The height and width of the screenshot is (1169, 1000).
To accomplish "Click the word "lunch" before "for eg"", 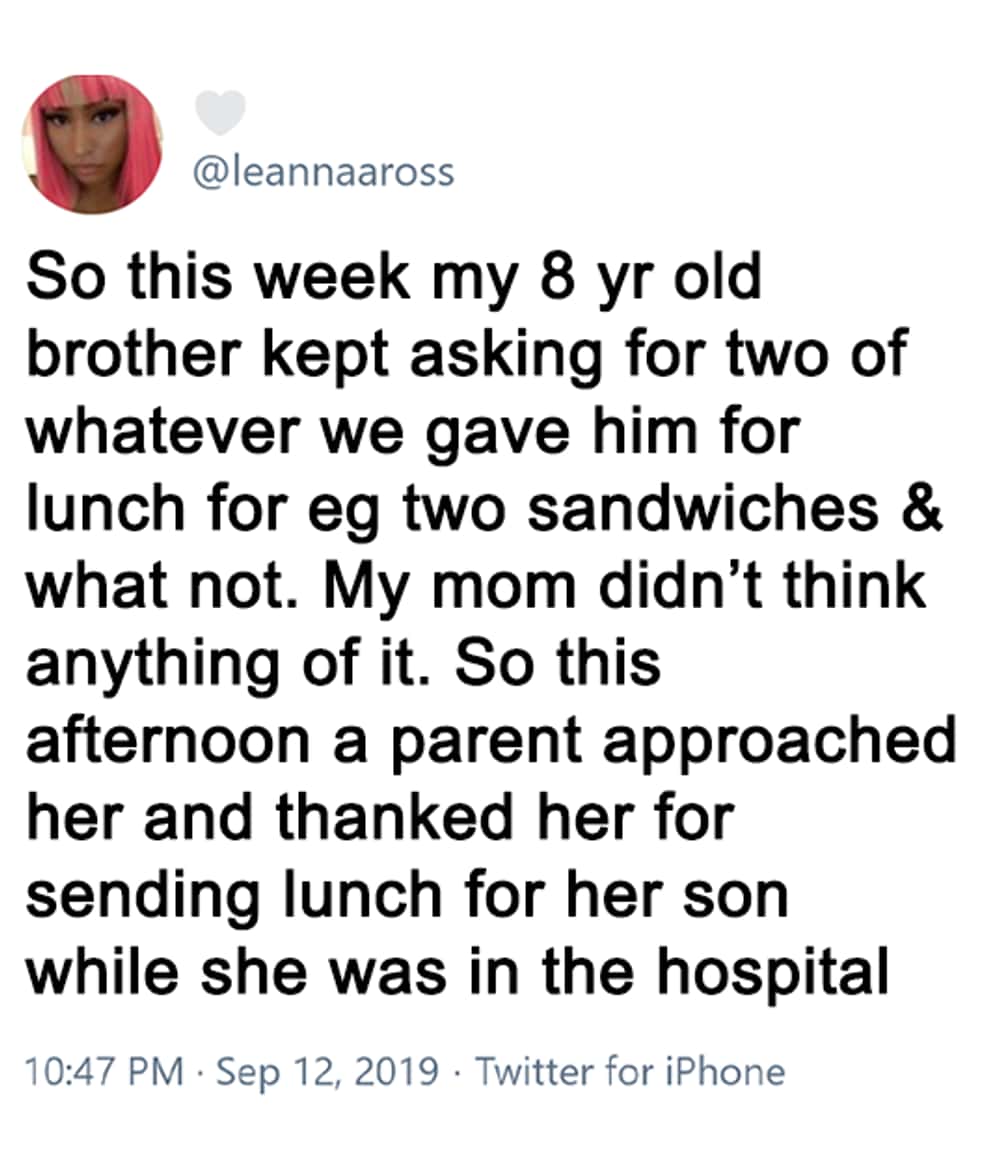I will coord(107,510).
